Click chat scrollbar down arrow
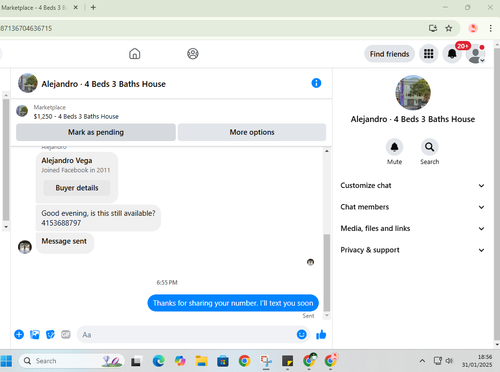The width and height of the screenshot is (500, 372). [327, 315]
